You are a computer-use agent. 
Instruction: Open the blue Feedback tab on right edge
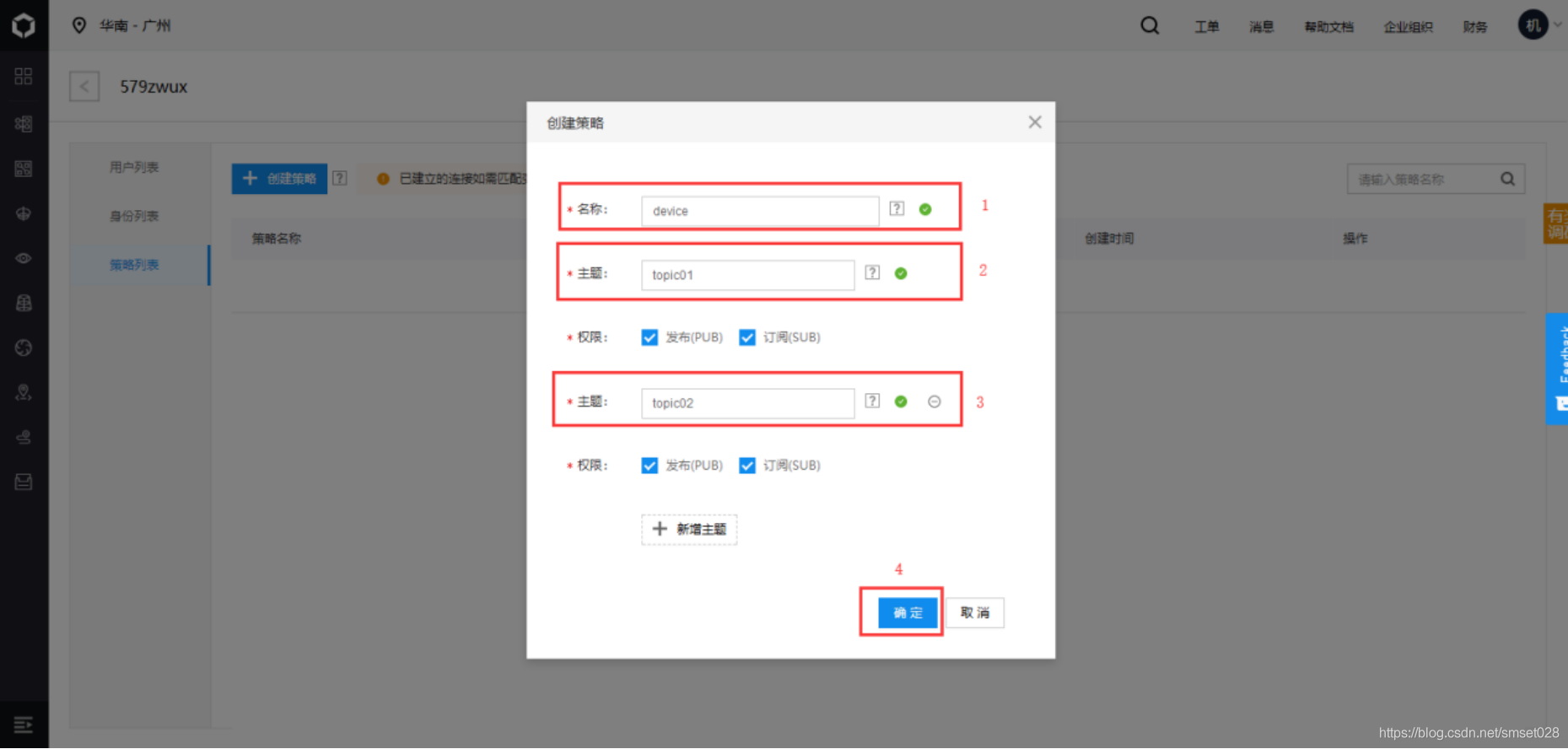point(1557,369)
